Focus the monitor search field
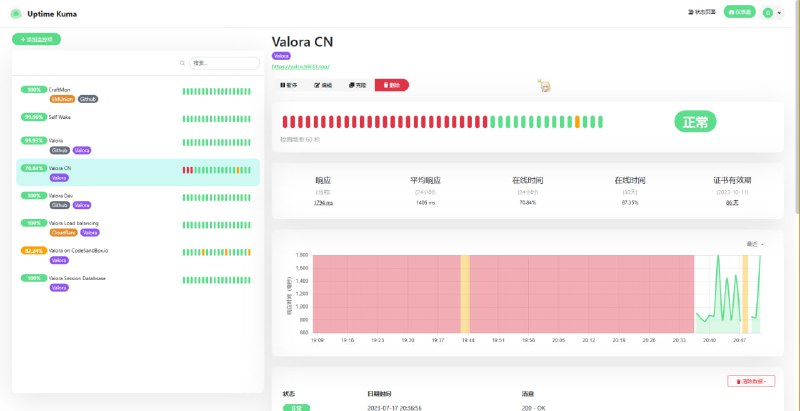The height and width of the screenshot is (411, 800). [x=224, y=63]
